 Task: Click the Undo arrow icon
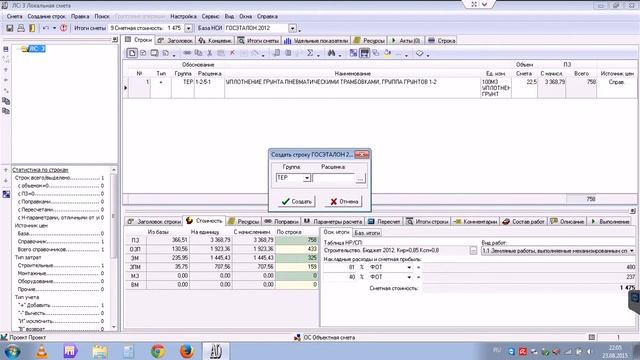[45, 28]
